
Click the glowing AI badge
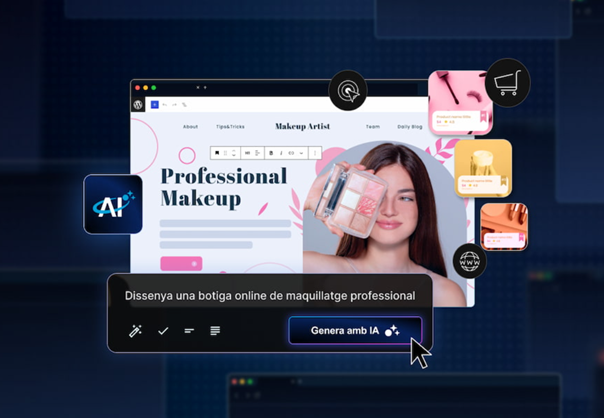113,205
